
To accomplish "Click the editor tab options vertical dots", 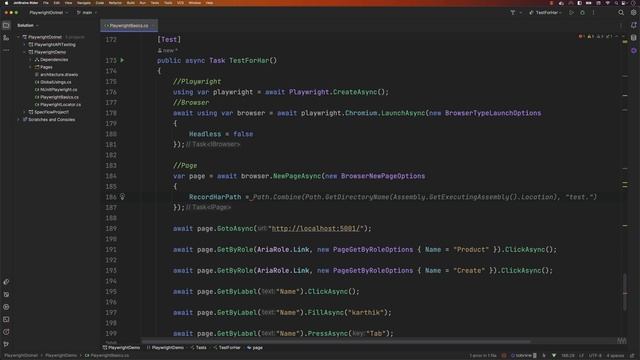I will point(621,25).
